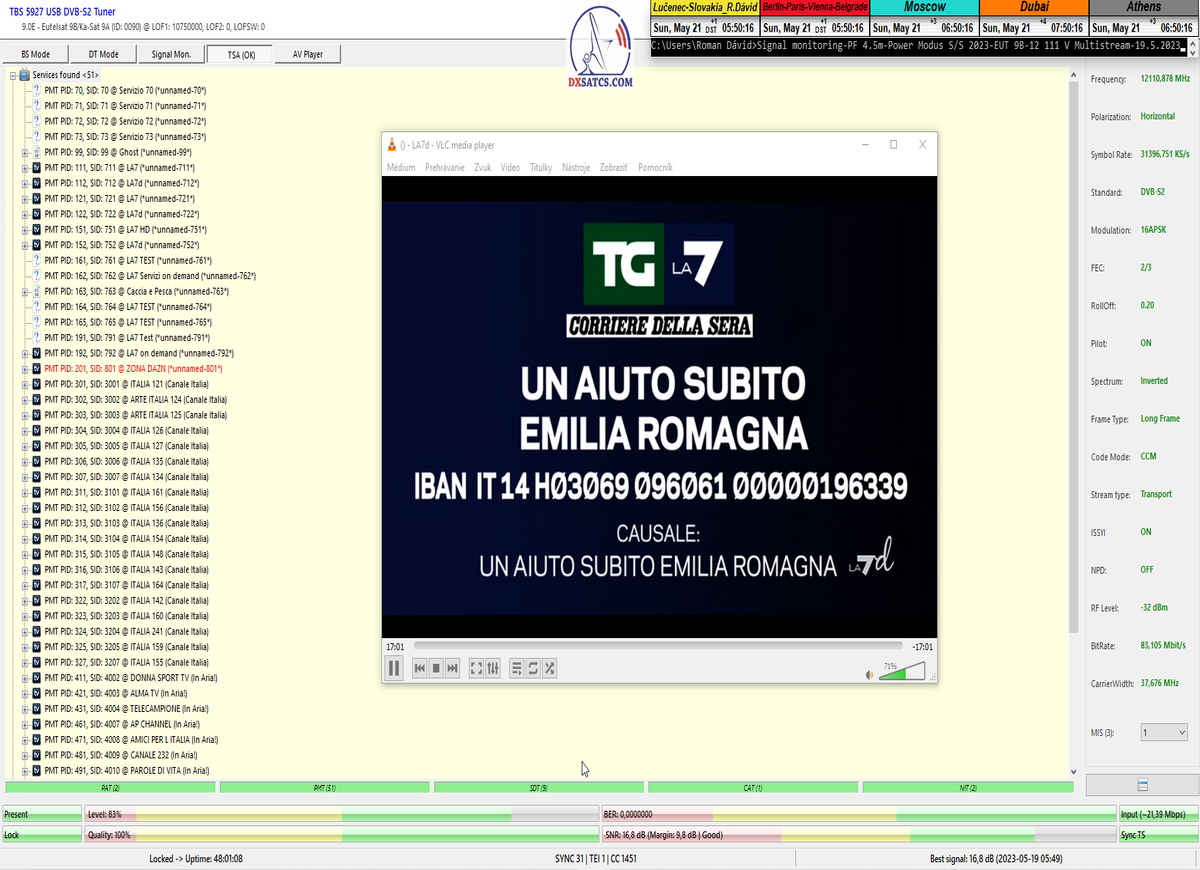Screen dimensions: 1200x870
Task: Open the AV Player tab
Action: click(x=308, y=54)
